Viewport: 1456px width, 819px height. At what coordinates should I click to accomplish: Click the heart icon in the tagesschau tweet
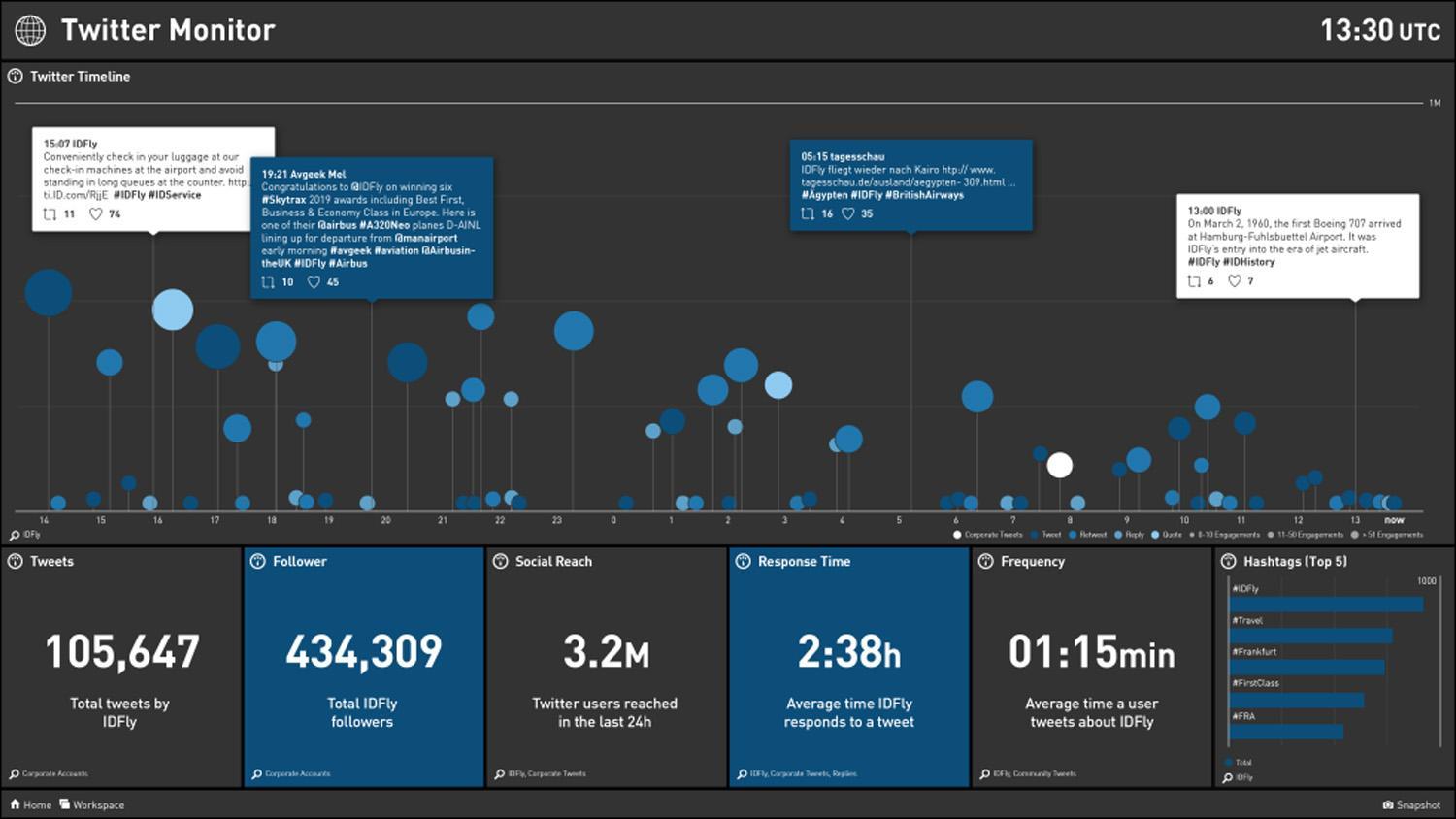(x=847, y=213)
